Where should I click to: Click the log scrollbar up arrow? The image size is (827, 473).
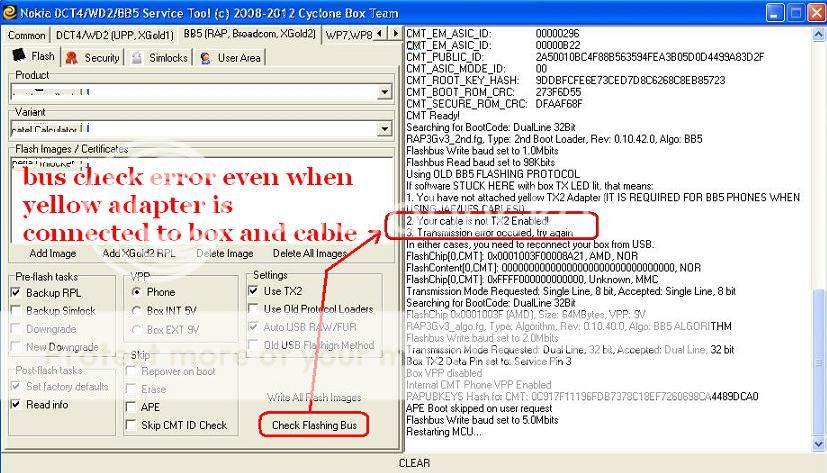818,34
